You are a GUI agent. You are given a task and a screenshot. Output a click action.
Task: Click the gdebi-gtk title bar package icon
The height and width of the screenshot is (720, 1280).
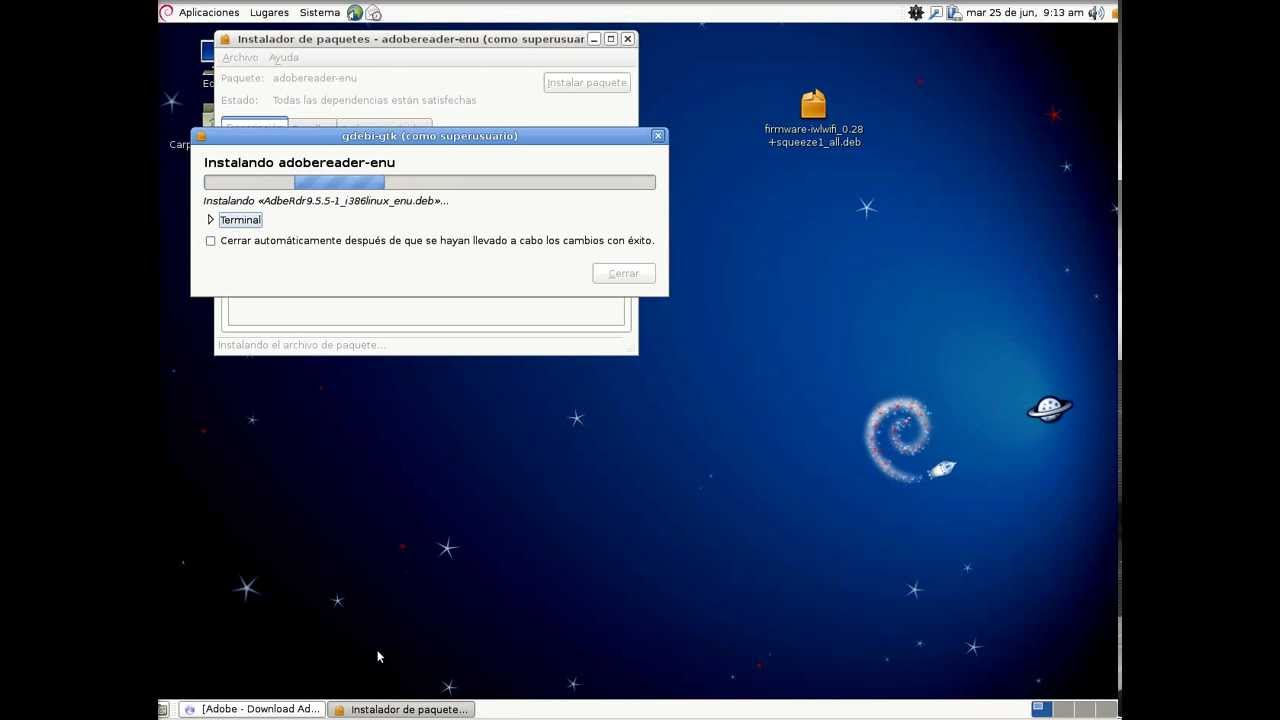[x=201, y=136]
